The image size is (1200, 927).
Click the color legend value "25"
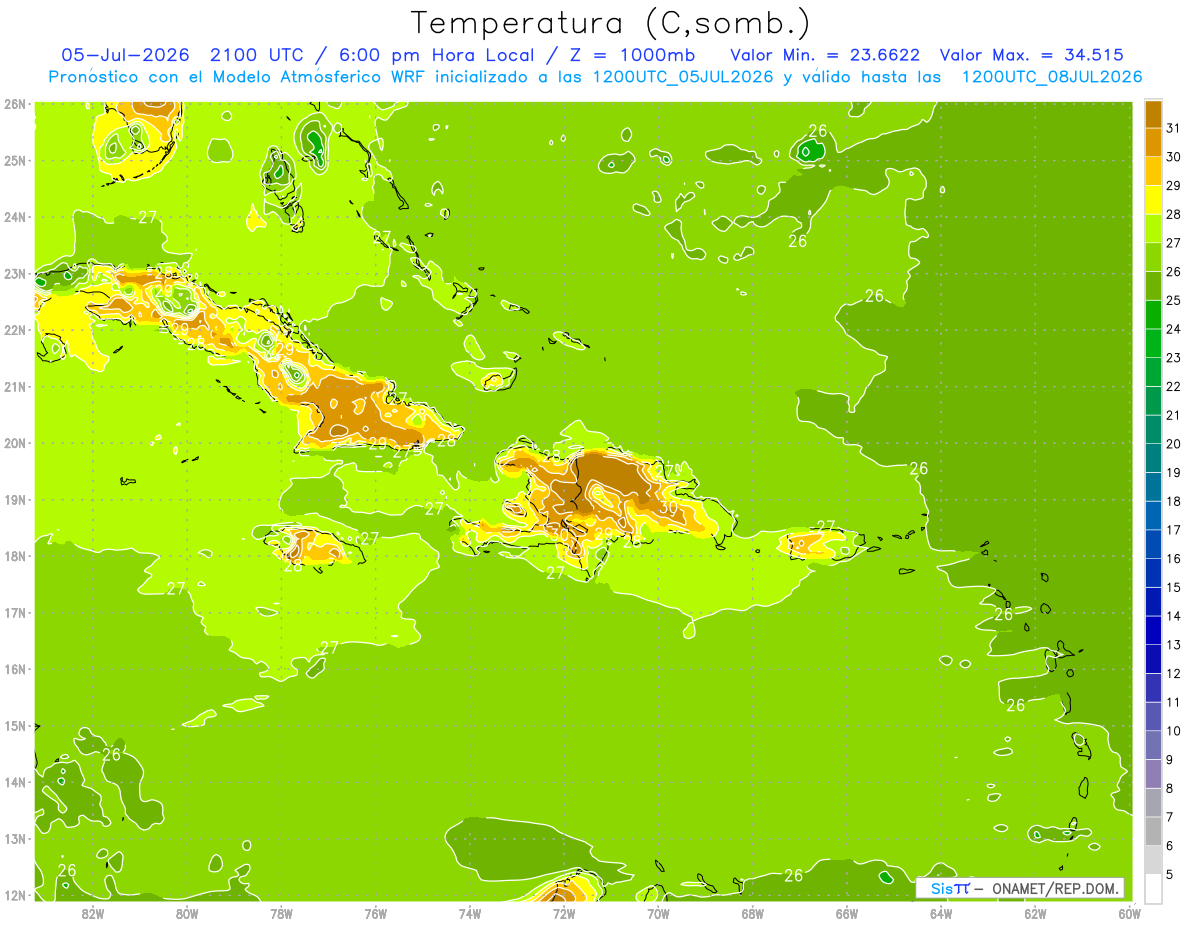tap(1174, 300)
